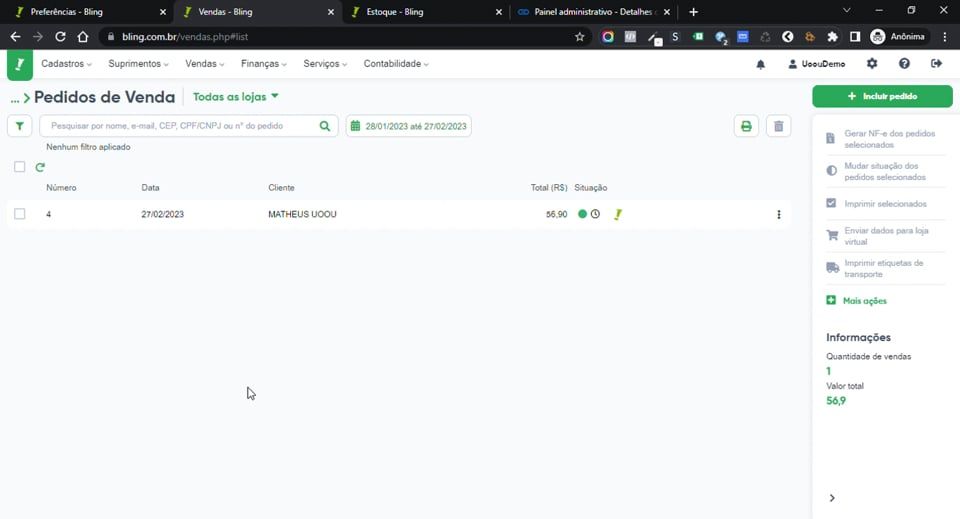This screenshot has height=519, width=960.
Task: Check the box for order number 4
Action: (x=20, y=214)
